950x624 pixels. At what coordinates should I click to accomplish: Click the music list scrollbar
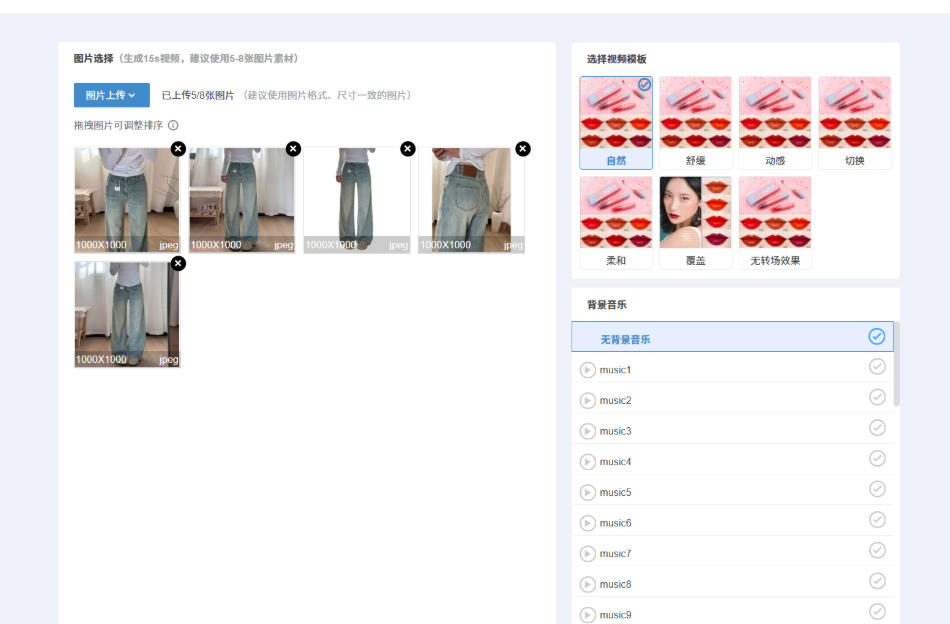pyautogui.click(x=897, y=363)
